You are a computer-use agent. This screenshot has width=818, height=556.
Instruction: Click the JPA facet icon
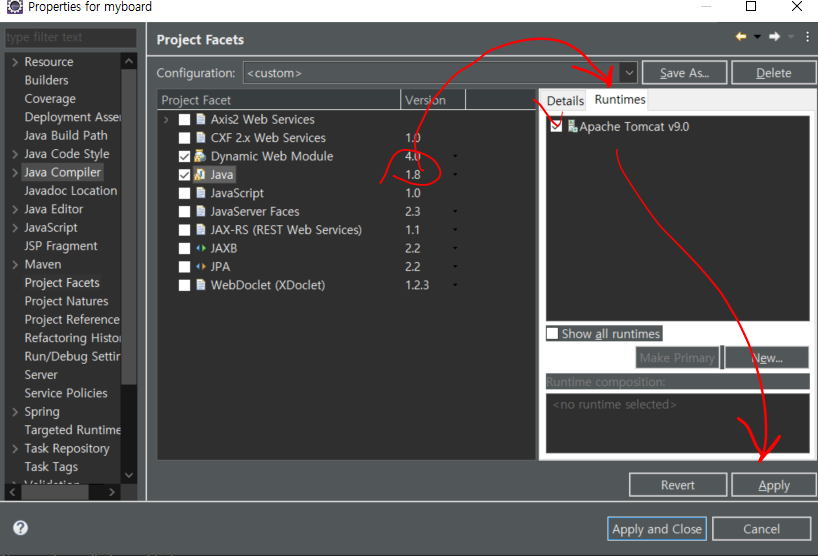(x=201, y=267)
